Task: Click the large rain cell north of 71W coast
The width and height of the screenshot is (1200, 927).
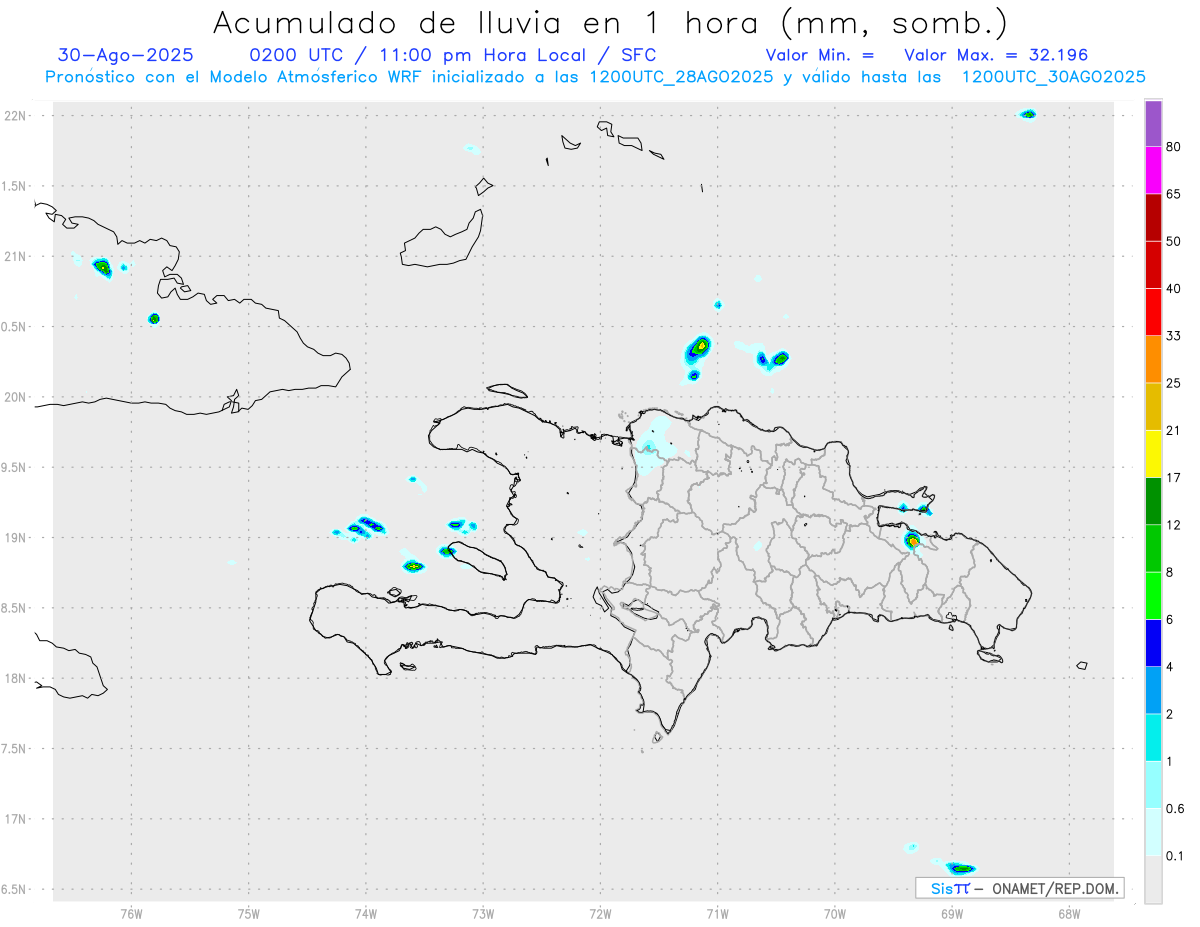Action: [x=699, y=348]
